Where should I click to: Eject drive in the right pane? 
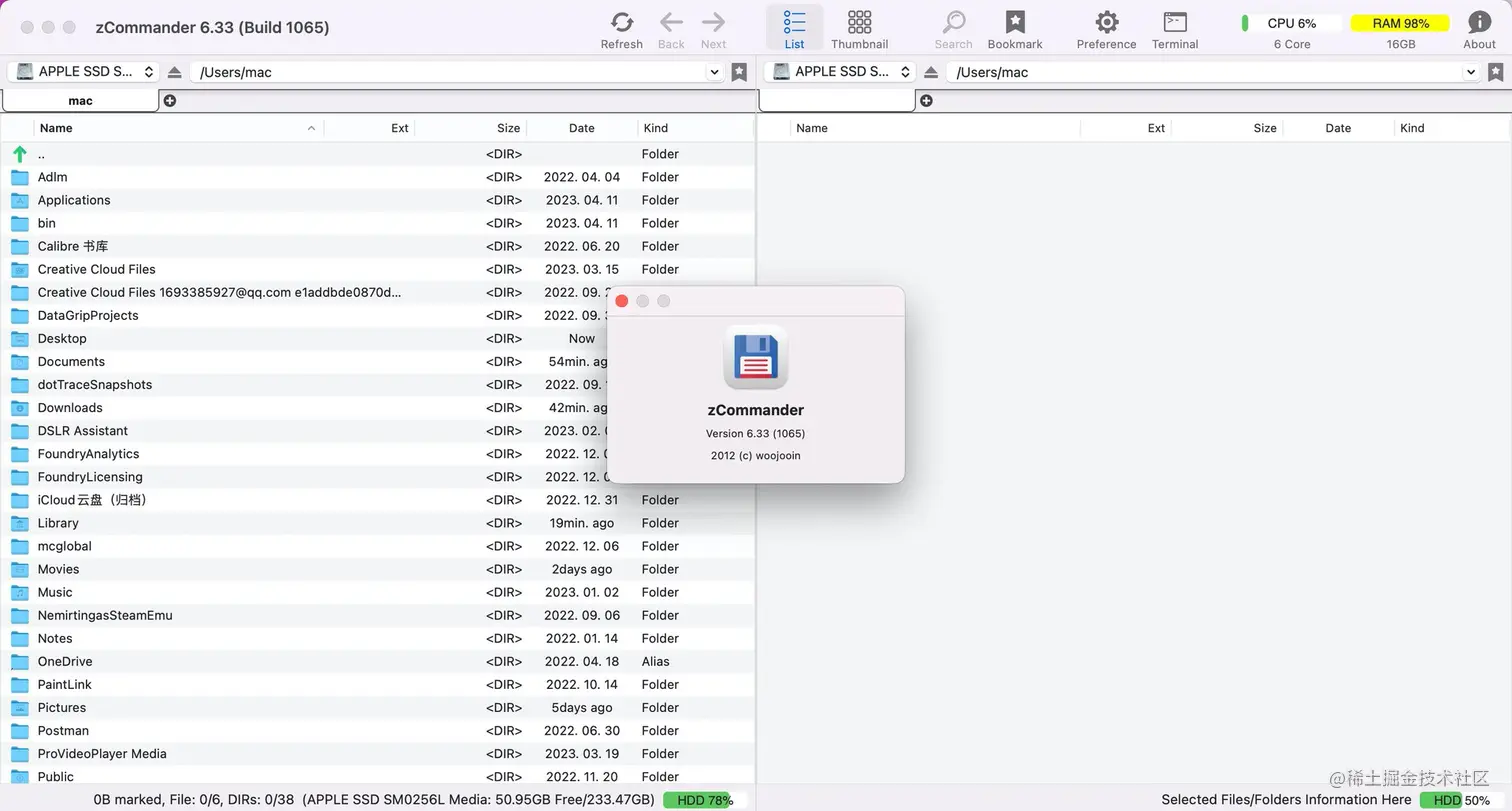[931, 72]
